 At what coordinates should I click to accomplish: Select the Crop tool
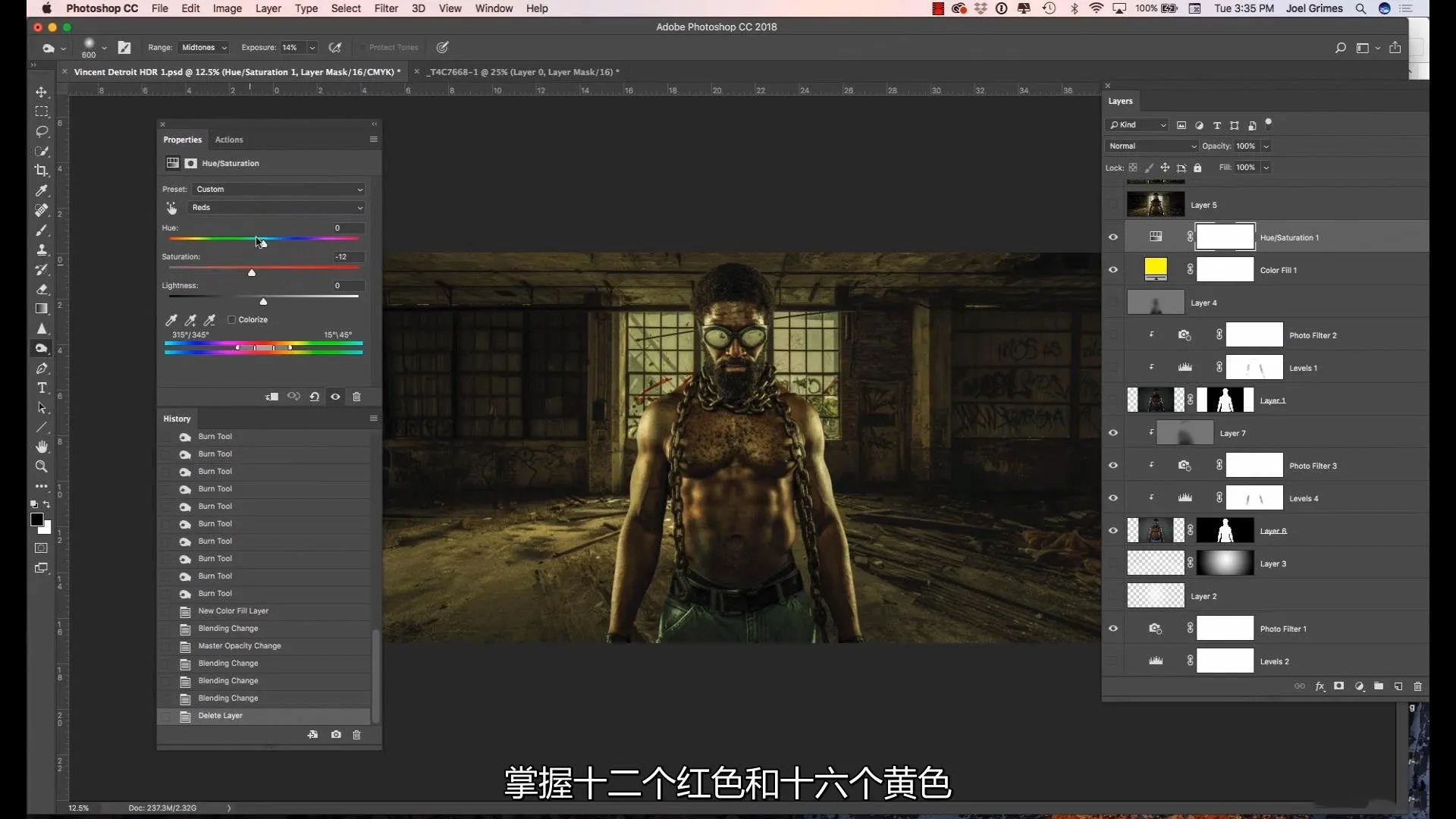(42, 171)
